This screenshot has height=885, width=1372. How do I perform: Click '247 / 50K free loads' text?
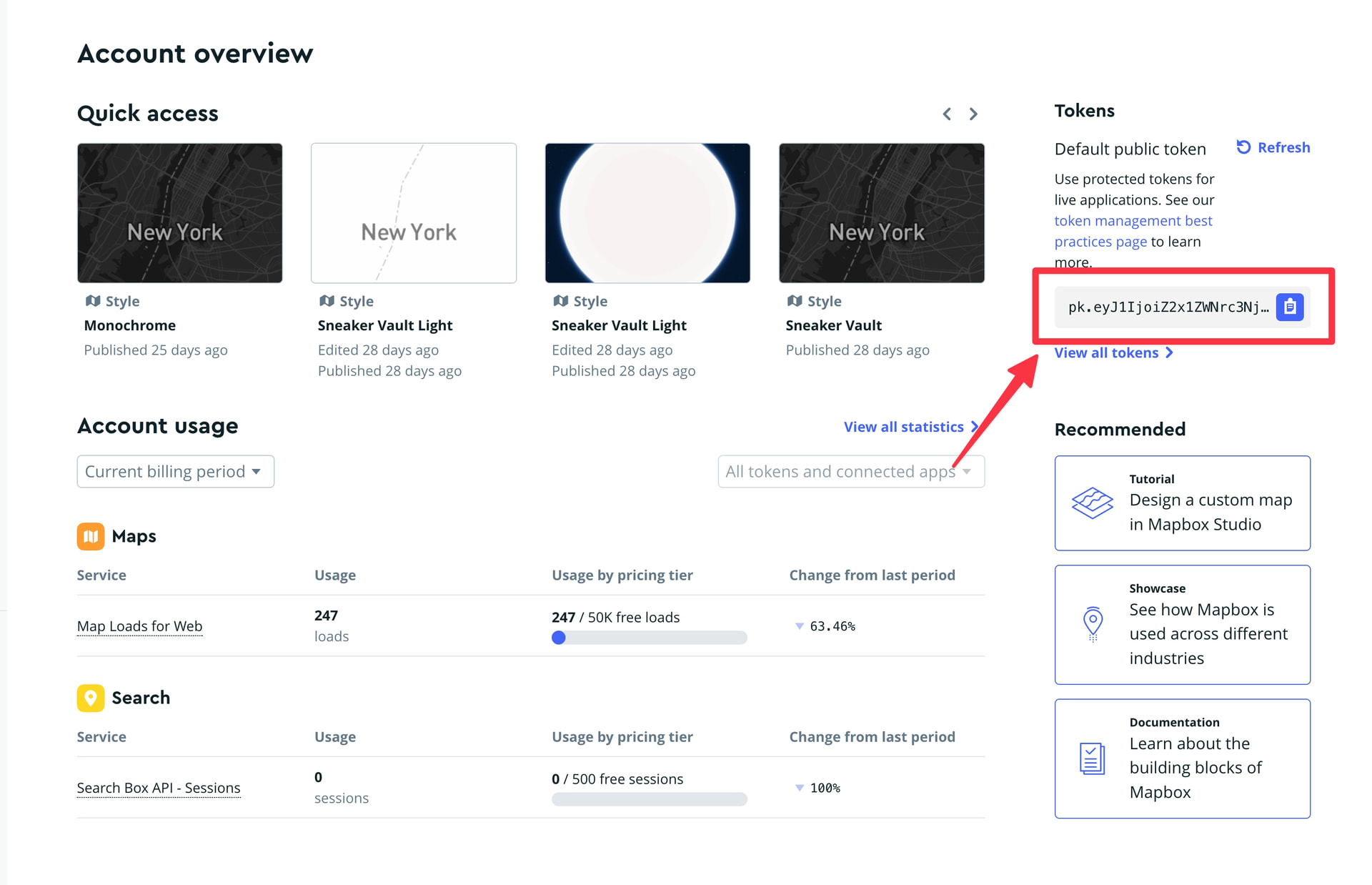(616, 618)
